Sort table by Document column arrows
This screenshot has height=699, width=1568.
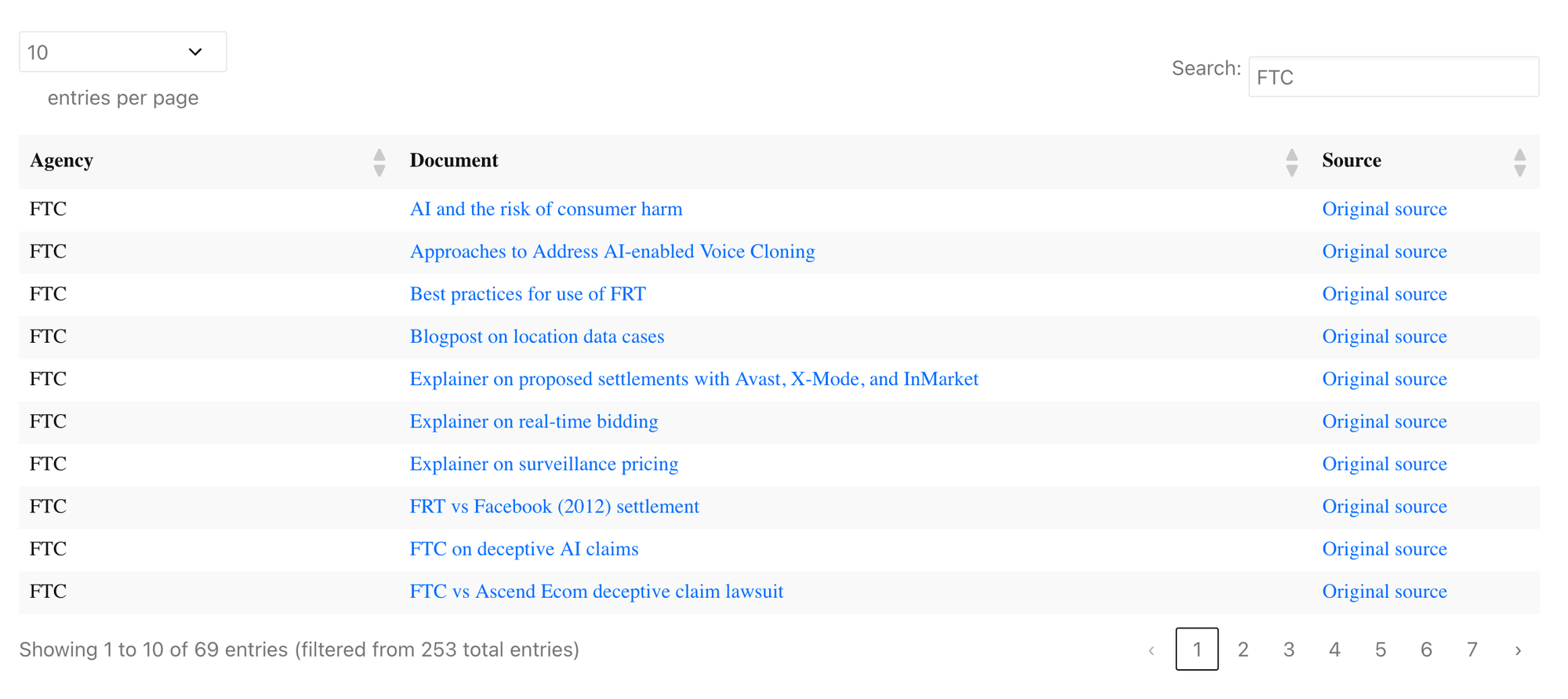tap(1291, 162)
